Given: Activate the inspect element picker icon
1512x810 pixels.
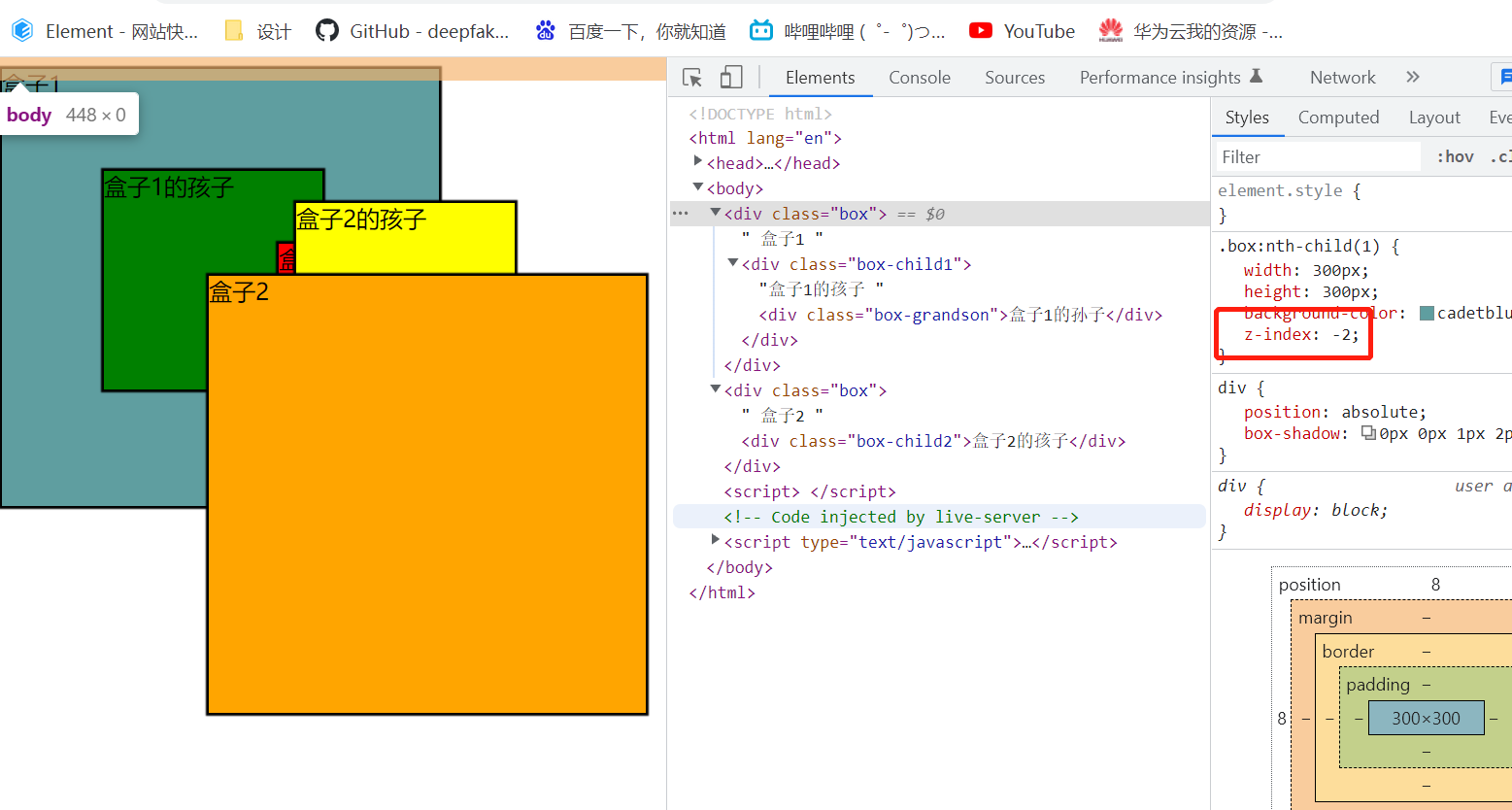Looking at the screenshot, I should 692,78.
